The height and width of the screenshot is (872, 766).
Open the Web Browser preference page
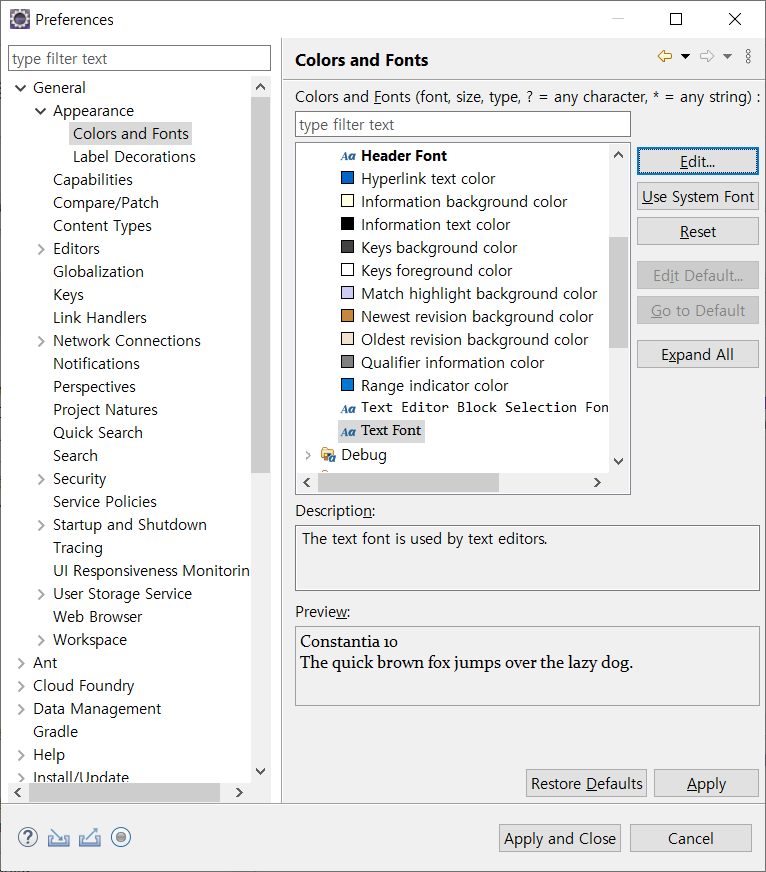97,617
